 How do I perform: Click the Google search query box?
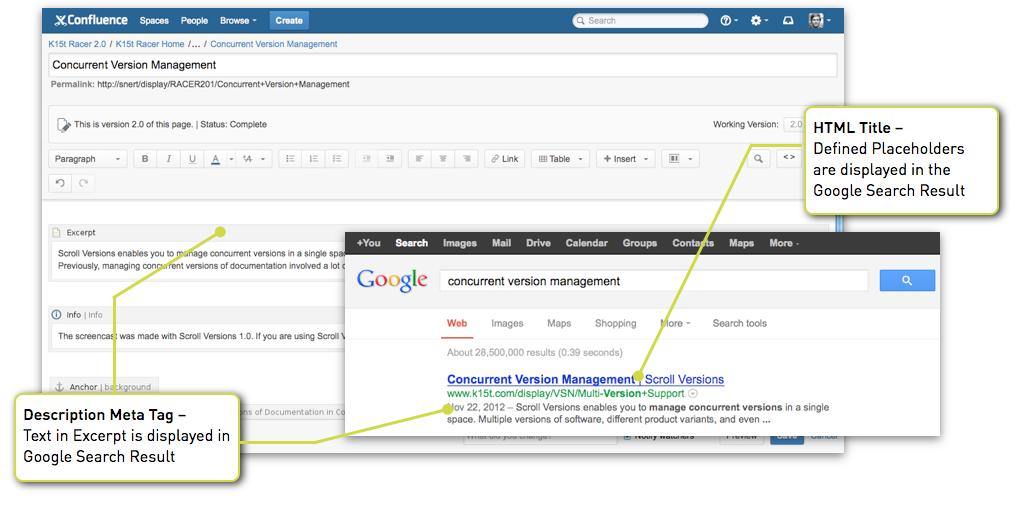click(x=654, y=281)
